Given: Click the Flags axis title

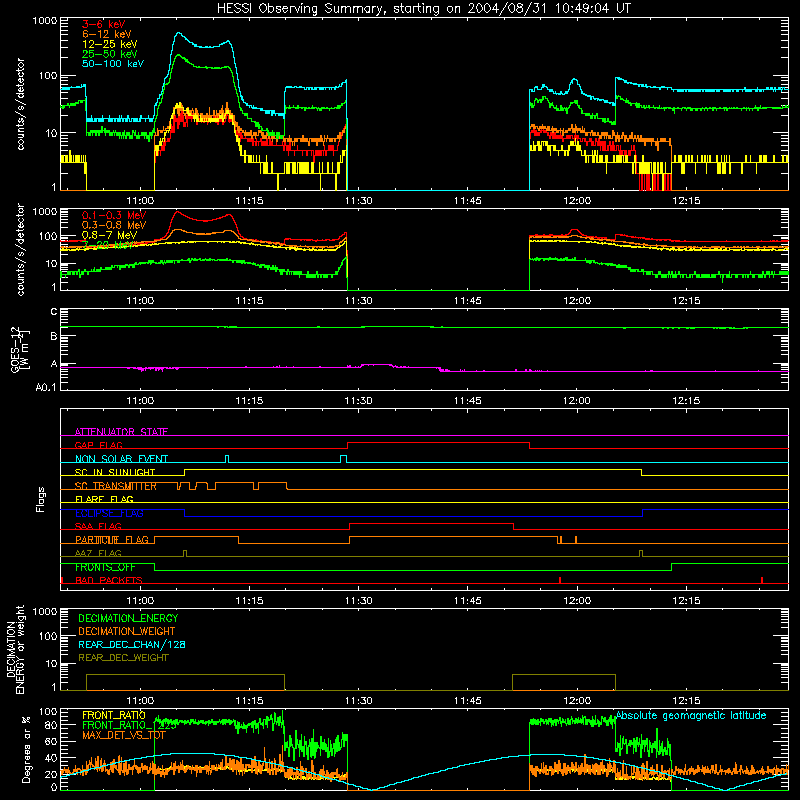Looking at the screenshot, I should tap(41, 499).
